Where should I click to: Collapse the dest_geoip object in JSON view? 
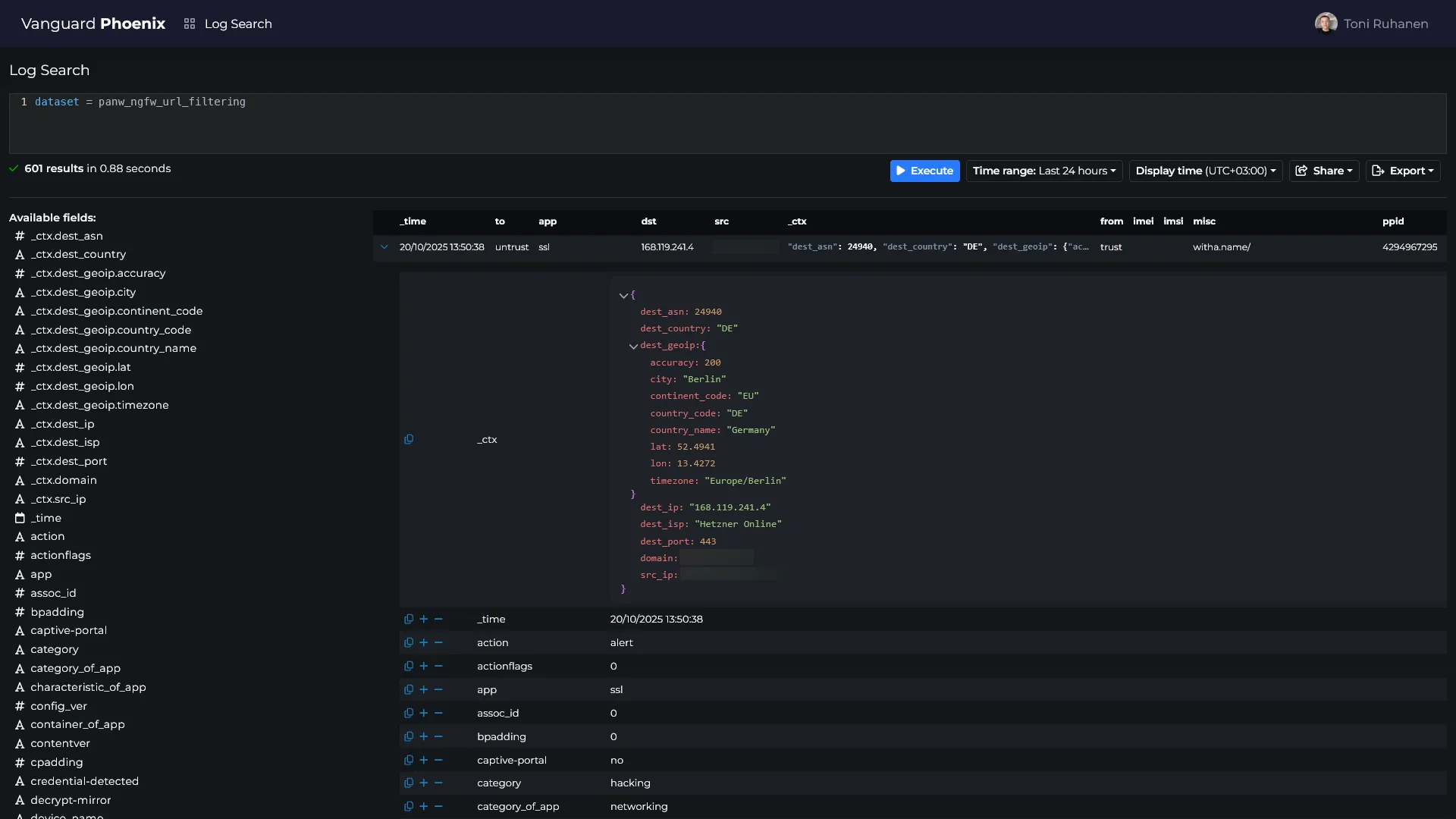point(634,346)
